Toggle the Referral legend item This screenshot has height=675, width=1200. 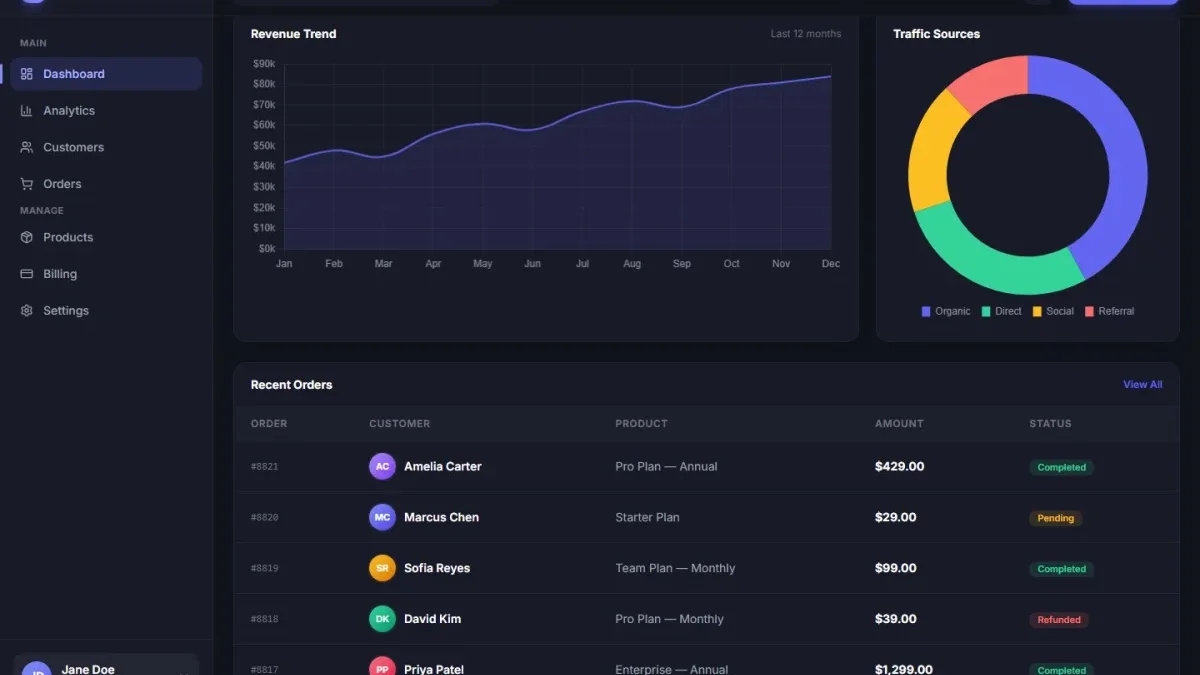[1110, 311]
